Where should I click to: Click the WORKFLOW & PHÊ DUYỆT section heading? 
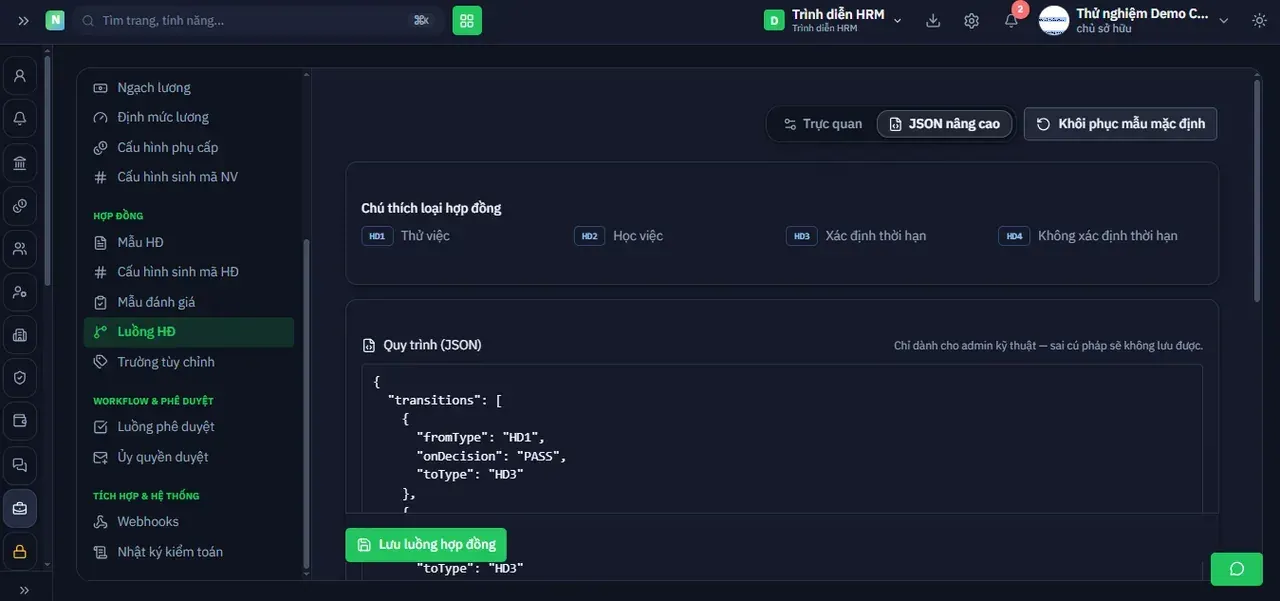click(x=153, y=401)
